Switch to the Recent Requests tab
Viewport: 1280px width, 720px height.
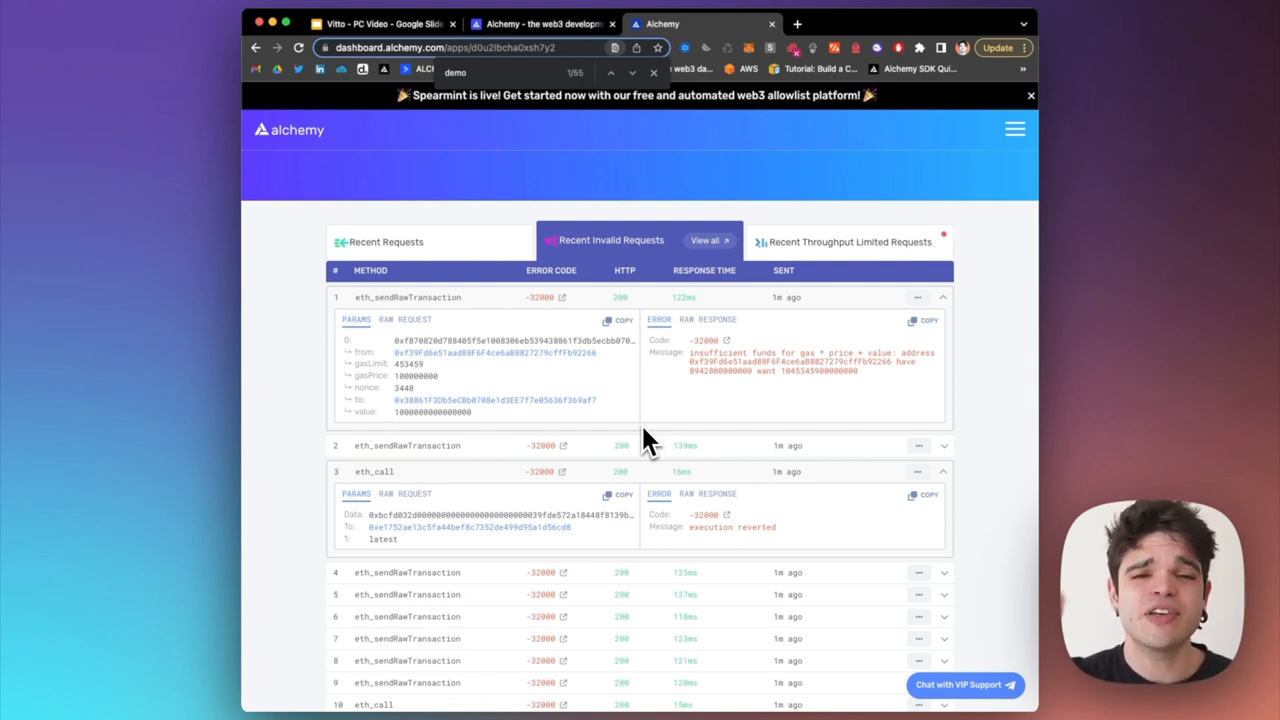tap(379, 242)
